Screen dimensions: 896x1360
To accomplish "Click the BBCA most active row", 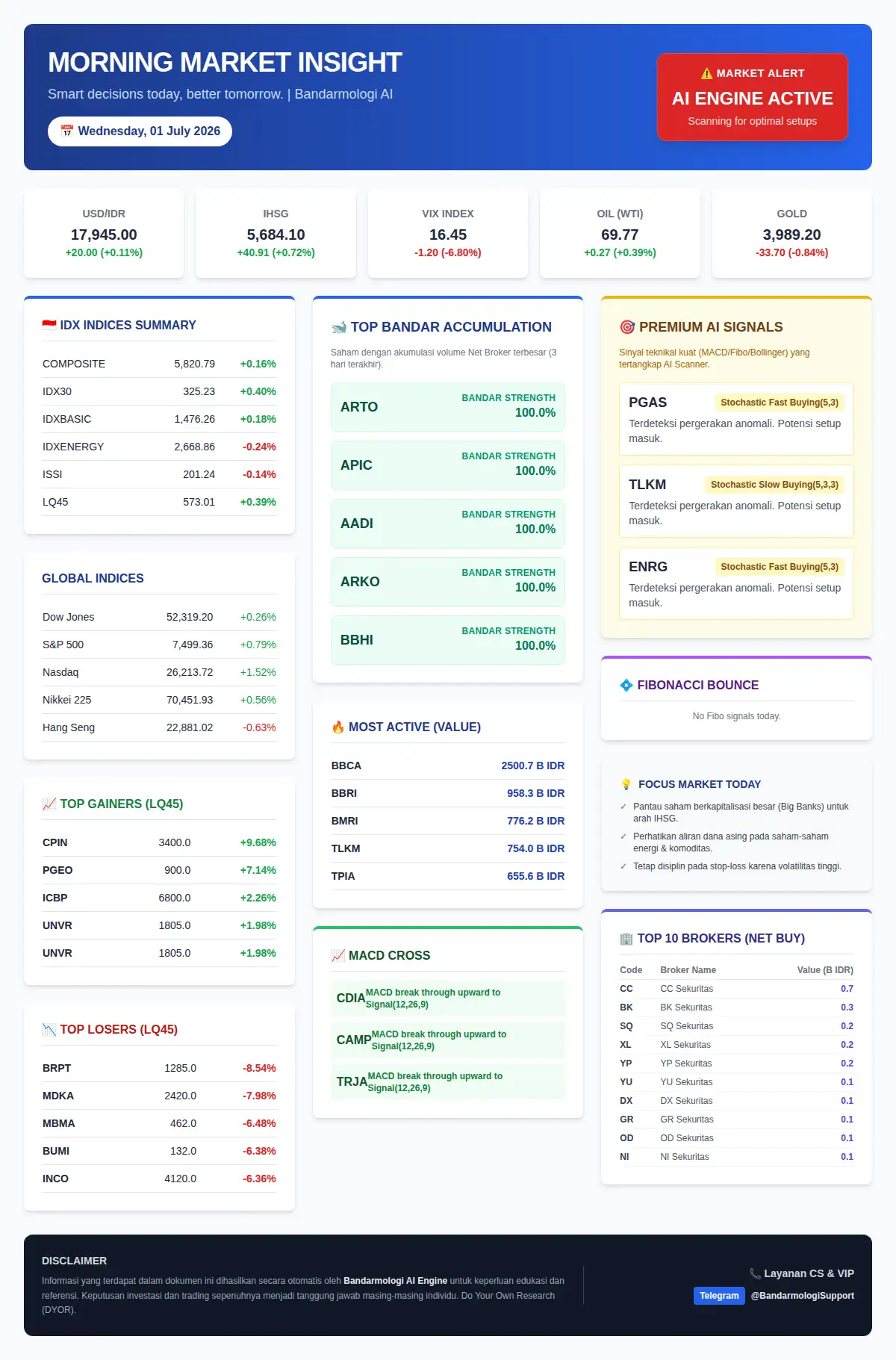I will [x=448, y=766].
